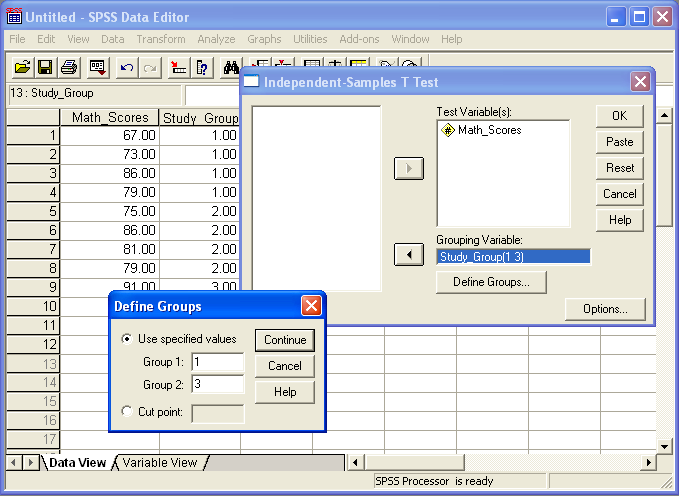
Task: Open the File menu
Action: click(x=17, y=39)
